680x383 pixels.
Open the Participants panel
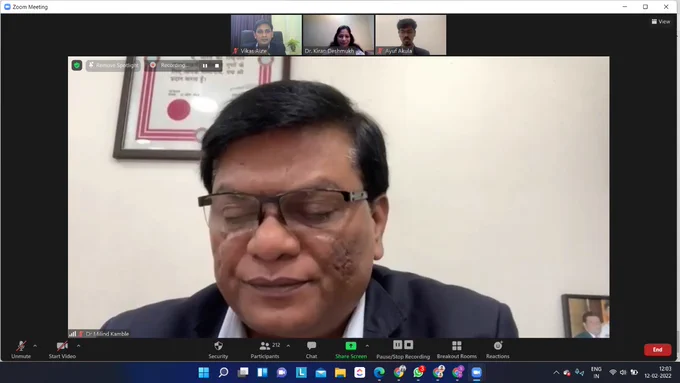point(265,350)
